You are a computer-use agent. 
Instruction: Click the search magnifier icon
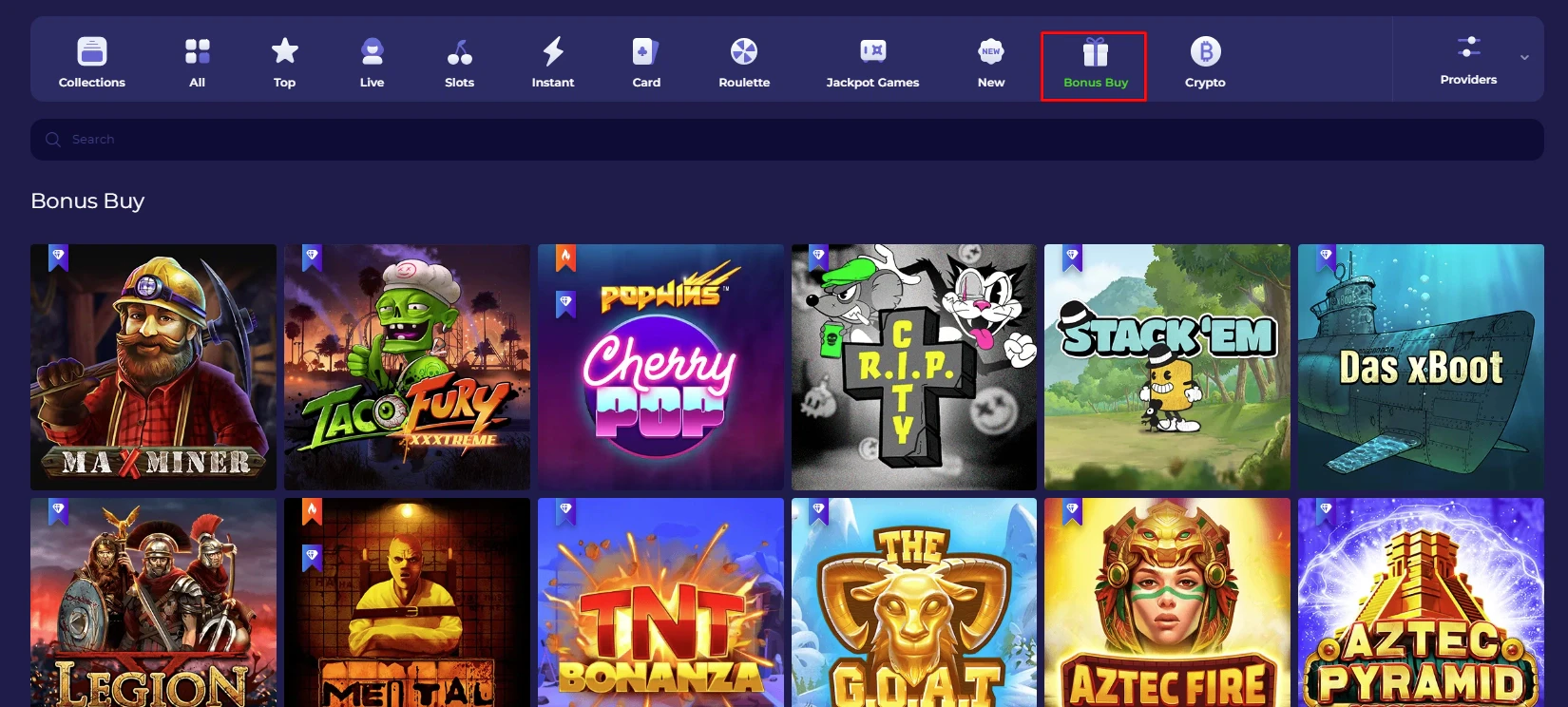[x=53, y=140]
